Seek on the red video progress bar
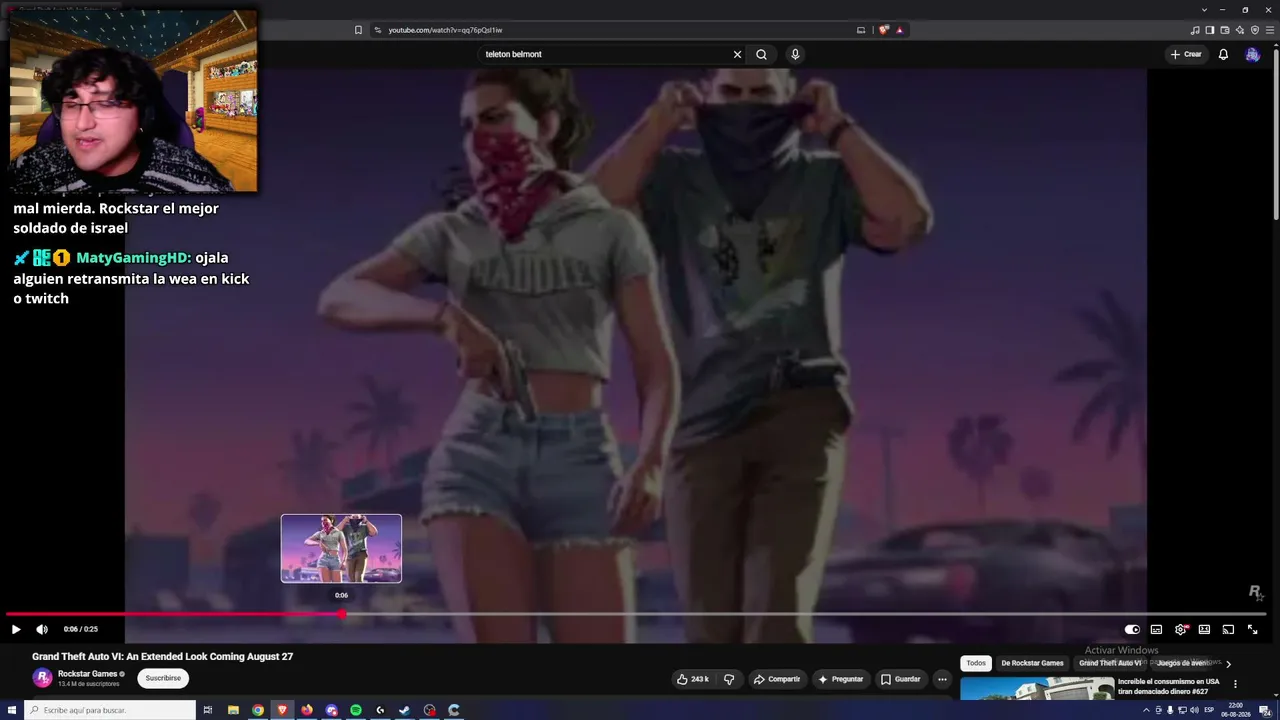 point(174,614)
